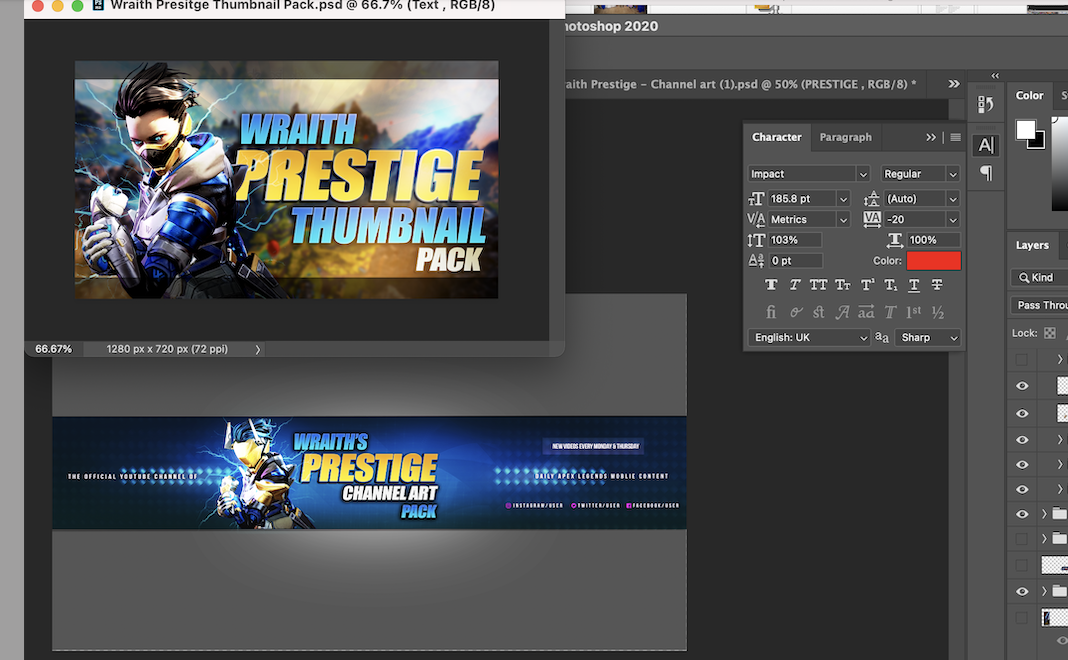The height and width of the screenshot is (660, 1068).
Task: Click the 66.67% zoom level field
Action: (x=53, y=349)
